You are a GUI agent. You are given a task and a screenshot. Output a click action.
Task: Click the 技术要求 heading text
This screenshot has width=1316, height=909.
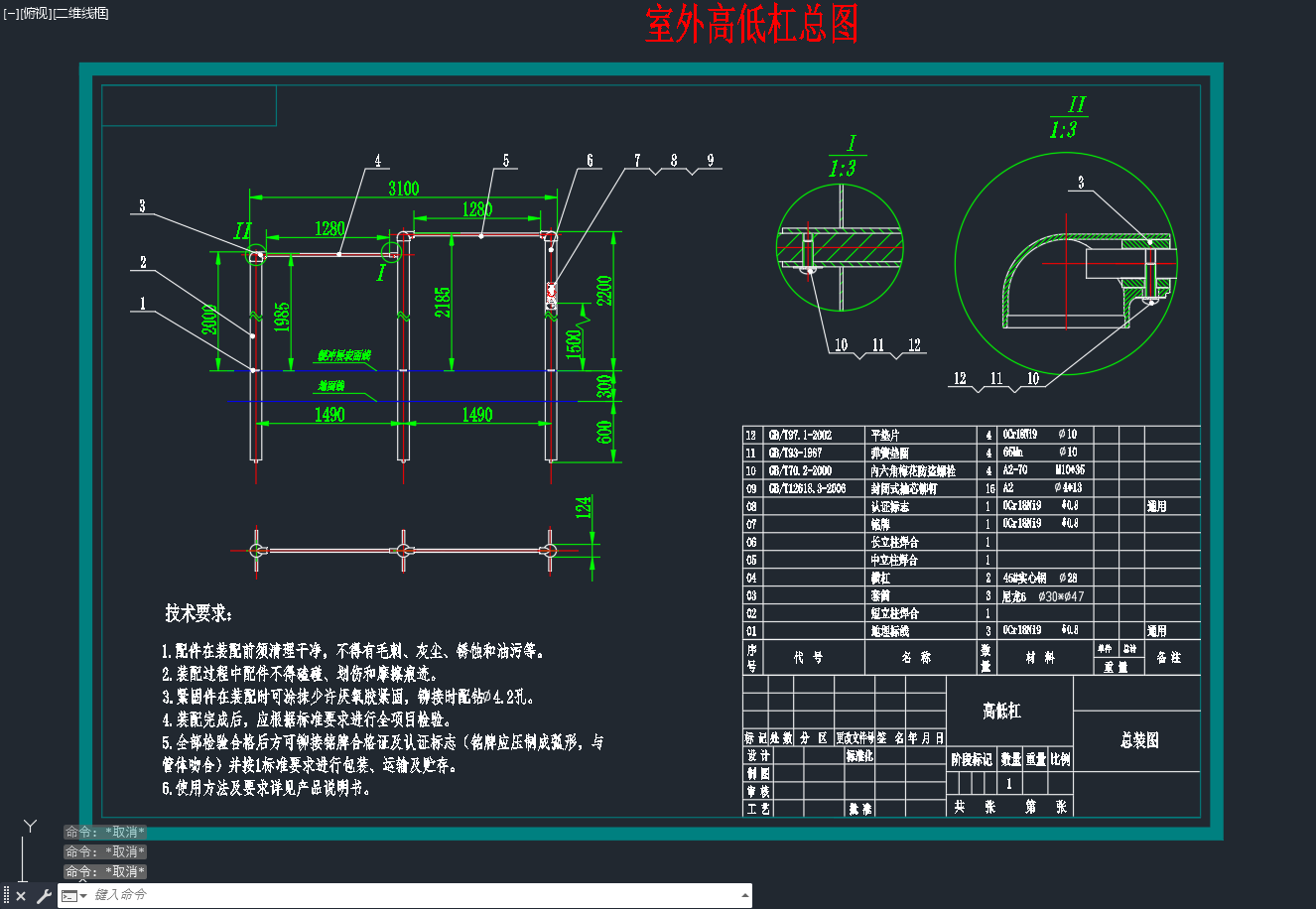[x=198, y=613]
